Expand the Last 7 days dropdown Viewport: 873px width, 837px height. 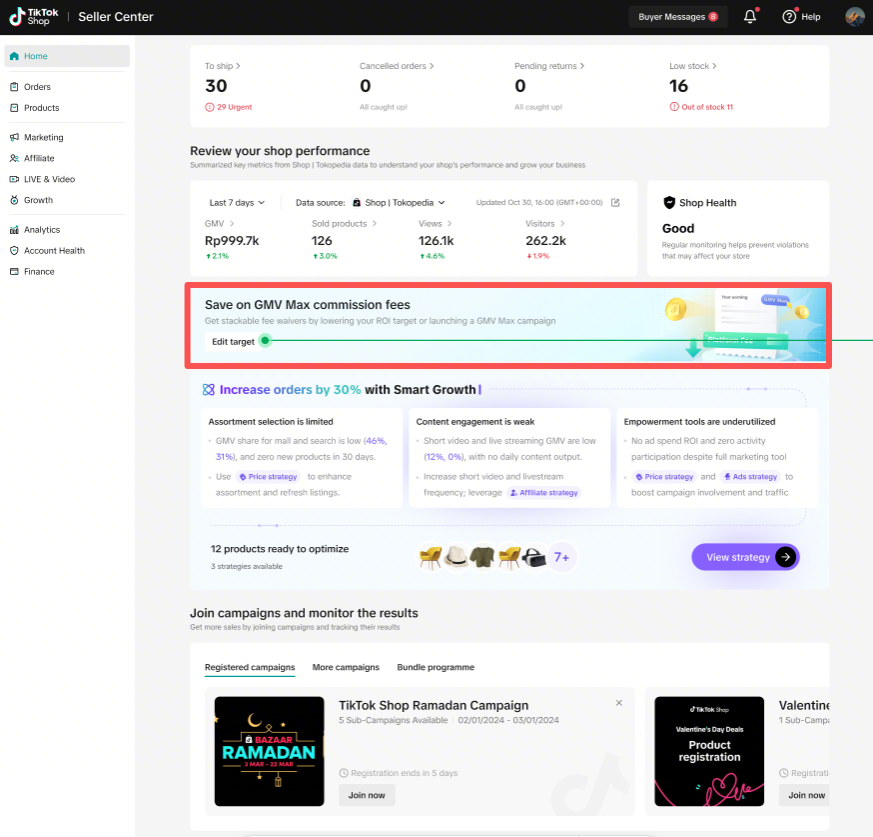237,203
